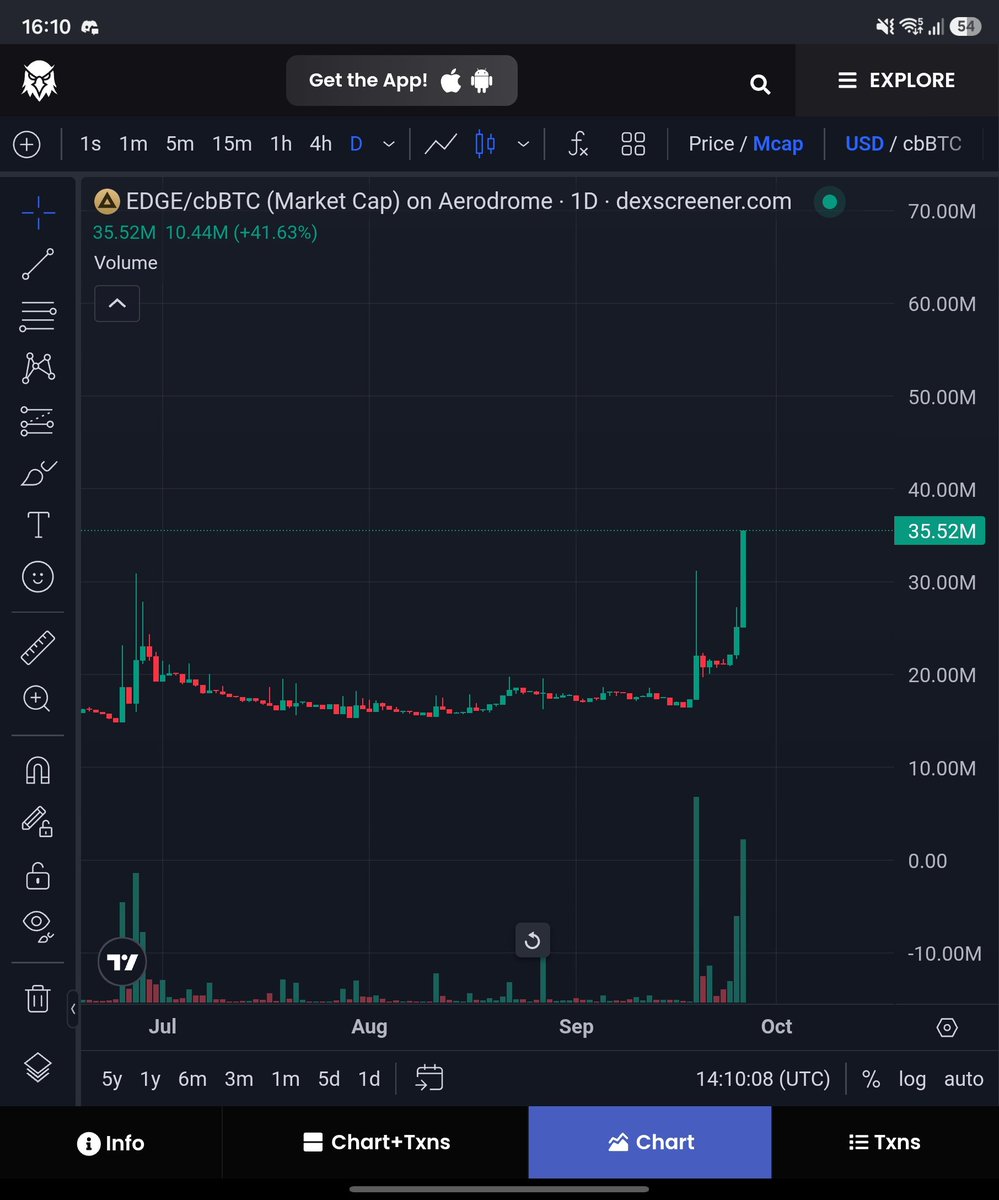Open timezone menu at 14:10:08 (UTC)
This screenshot has width=999, height=1200.
763,1079
